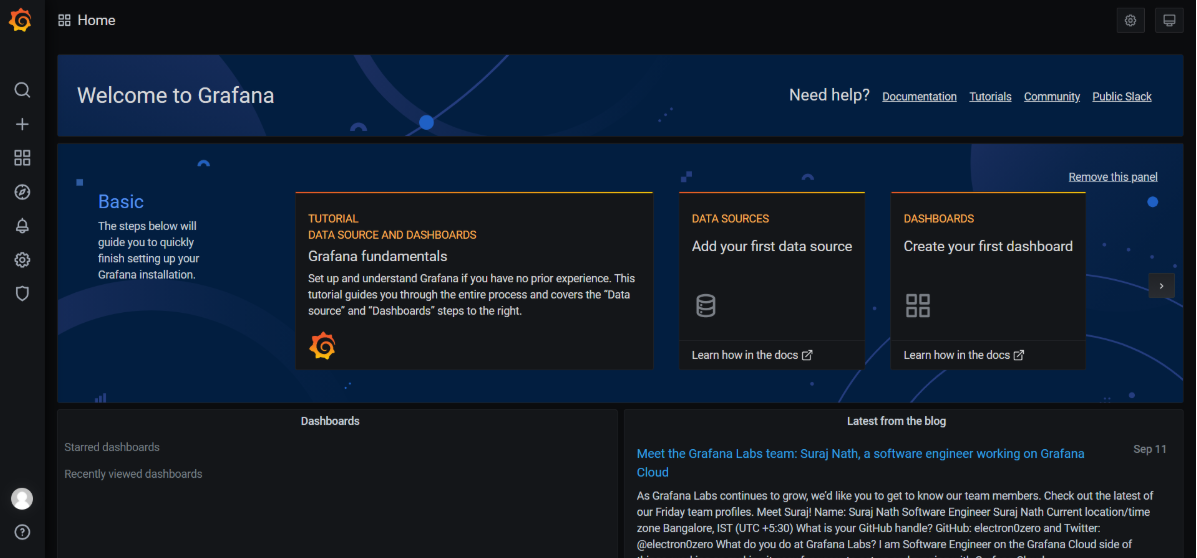Click the Sep 11 blog post date
The image size is (1197, 558).
click(x=1150, y=449)
